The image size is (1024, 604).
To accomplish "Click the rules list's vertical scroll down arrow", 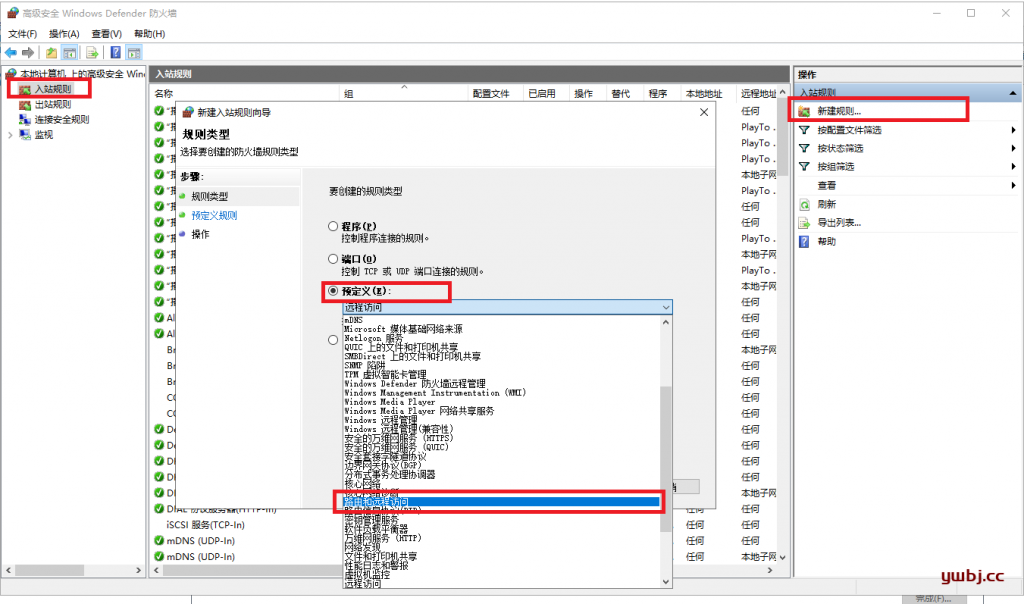I will coord(782,557).
